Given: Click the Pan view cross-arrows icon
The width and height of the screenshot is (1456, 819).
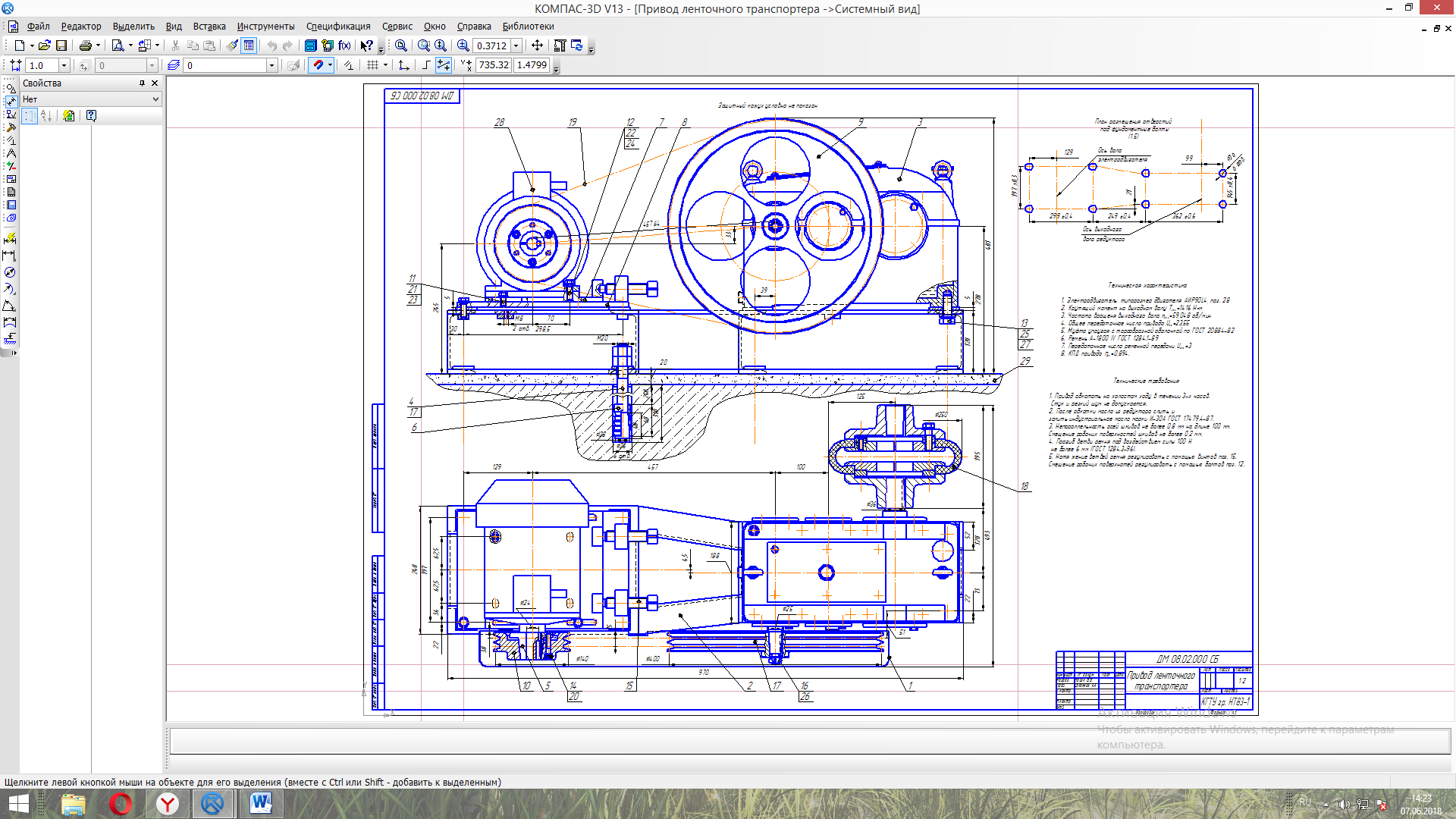Looking at the screenshot, I should [x=537, y=45].
